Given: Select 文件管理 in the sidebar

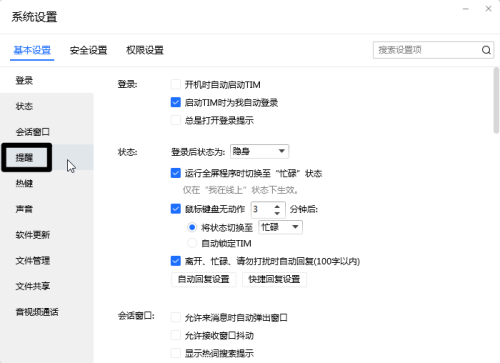Looking at the screenshot, I should click(x=47, y=260).
